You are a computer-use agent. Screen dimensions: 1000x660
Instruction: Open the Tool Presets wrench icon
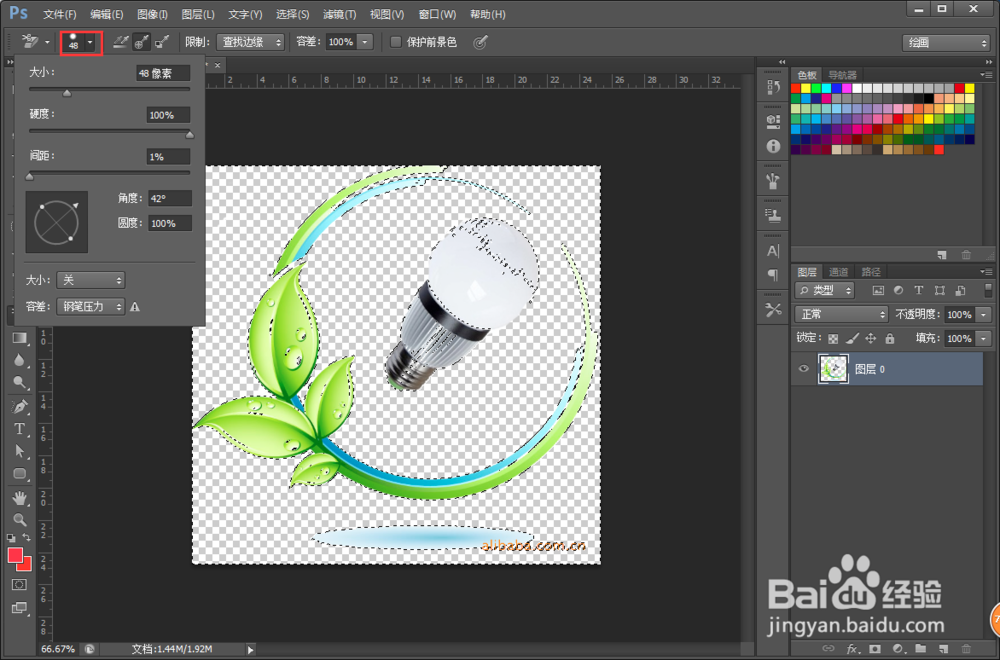tap(773, 311)
